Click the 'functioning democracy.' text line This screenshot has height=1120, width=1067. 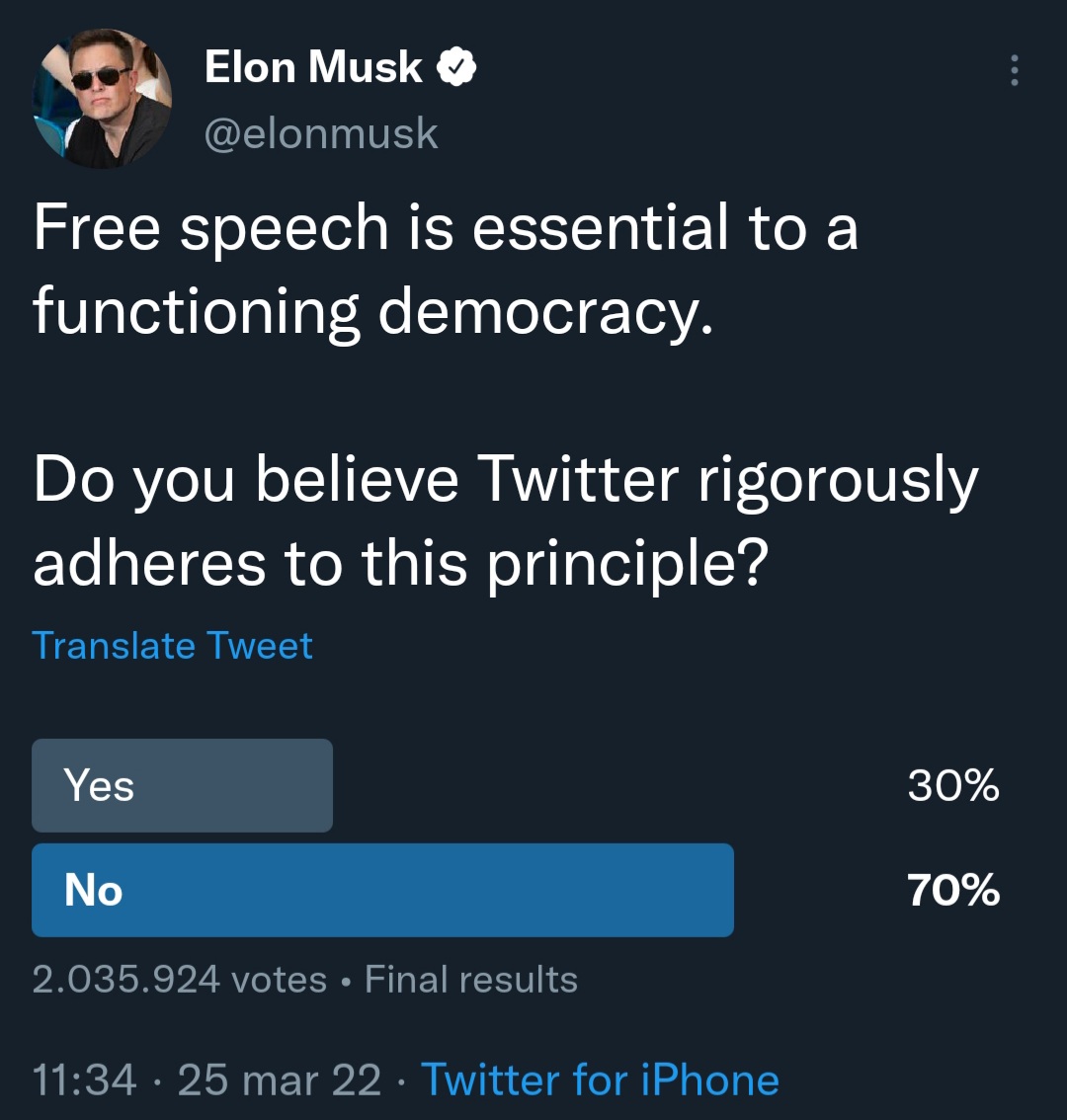click(373, 311)
